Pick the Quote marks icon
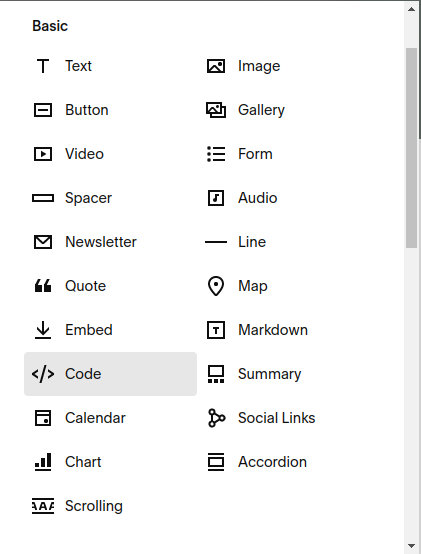 pos(43,286)
